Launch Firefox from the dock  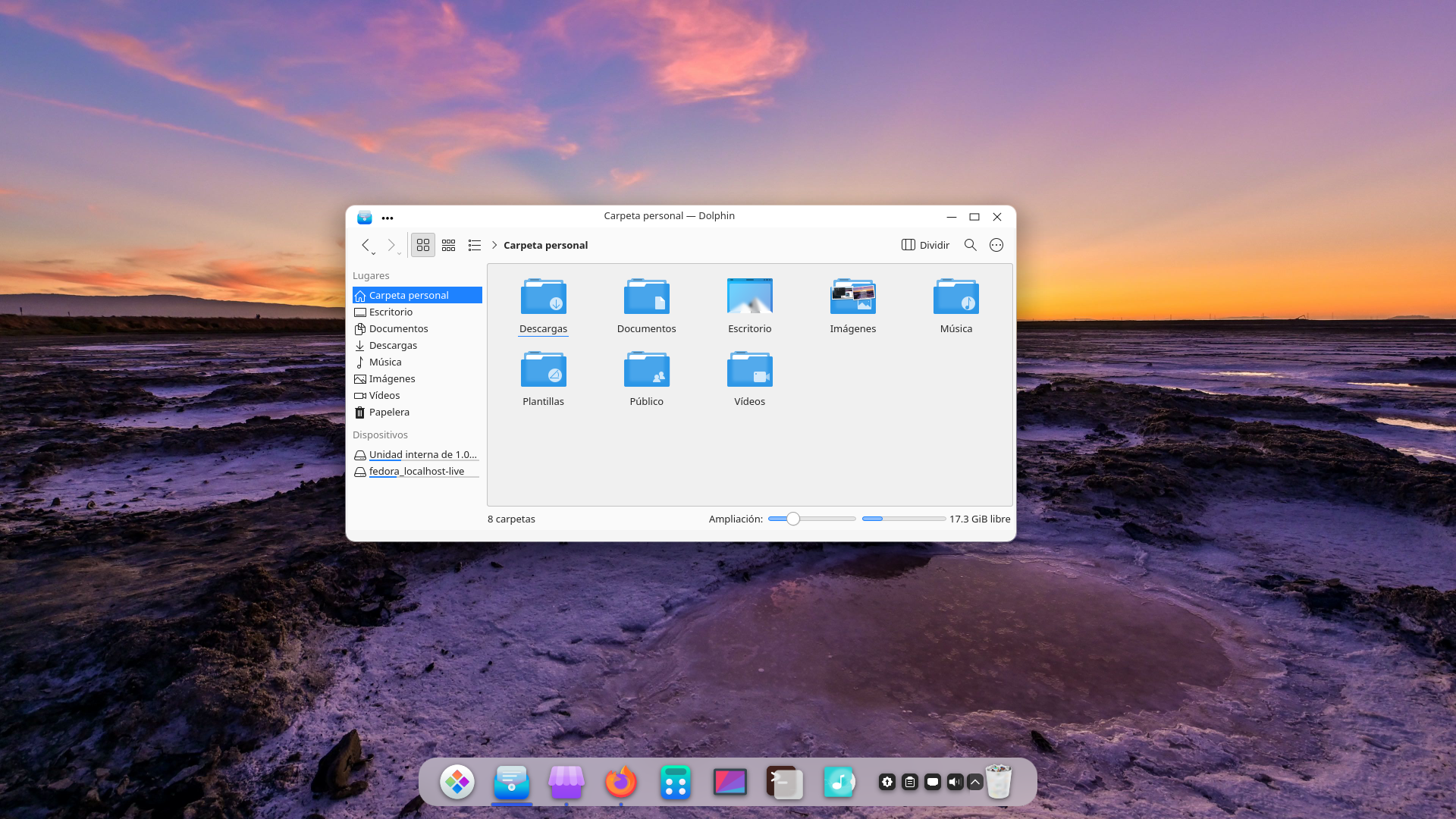coord(621,782)
